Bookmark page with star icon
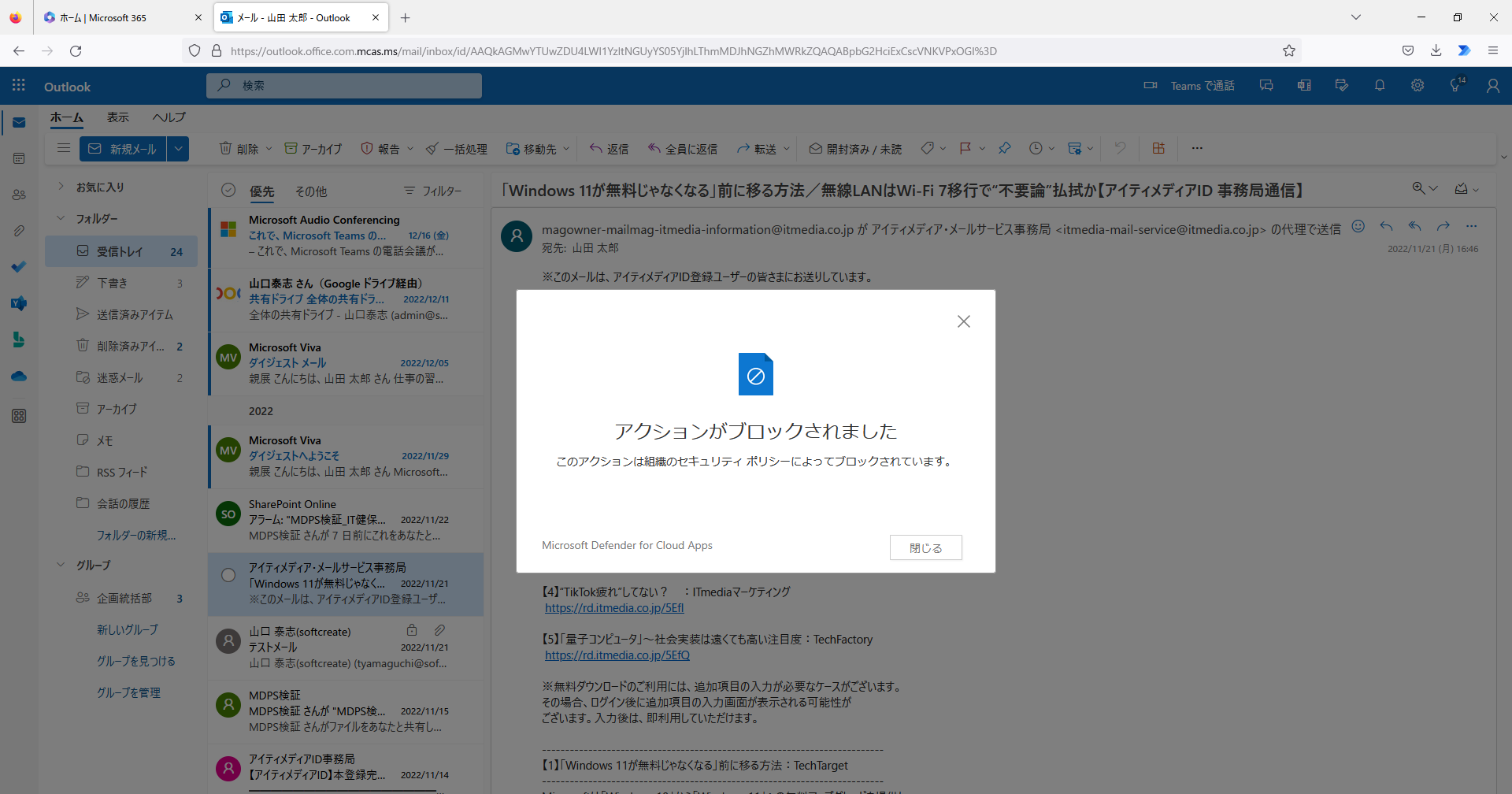This screenshot has width=1512, height=794. [x=1289, y=50]
